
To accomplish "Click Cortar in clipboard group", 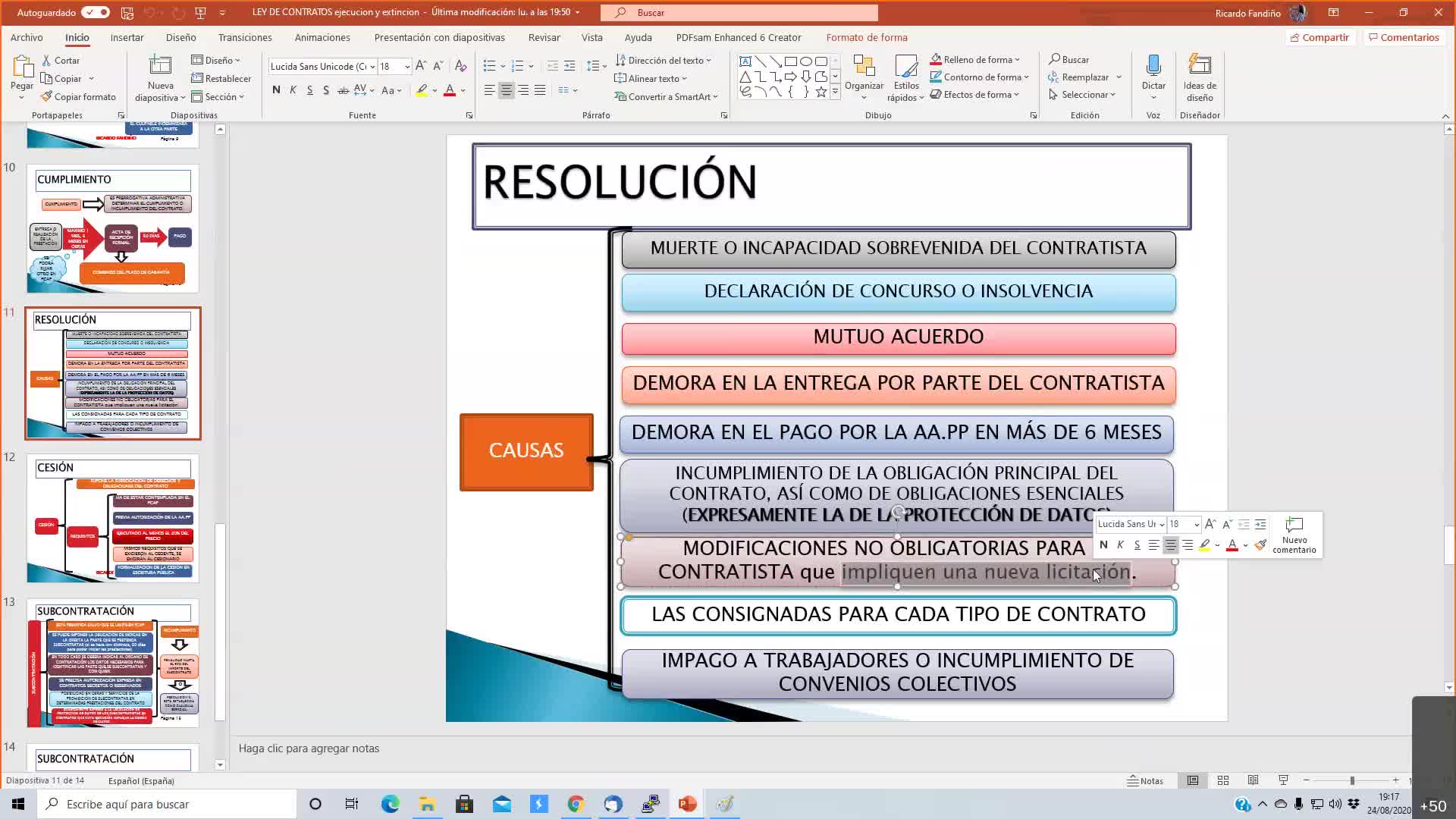I will click(x=61, y=60).
